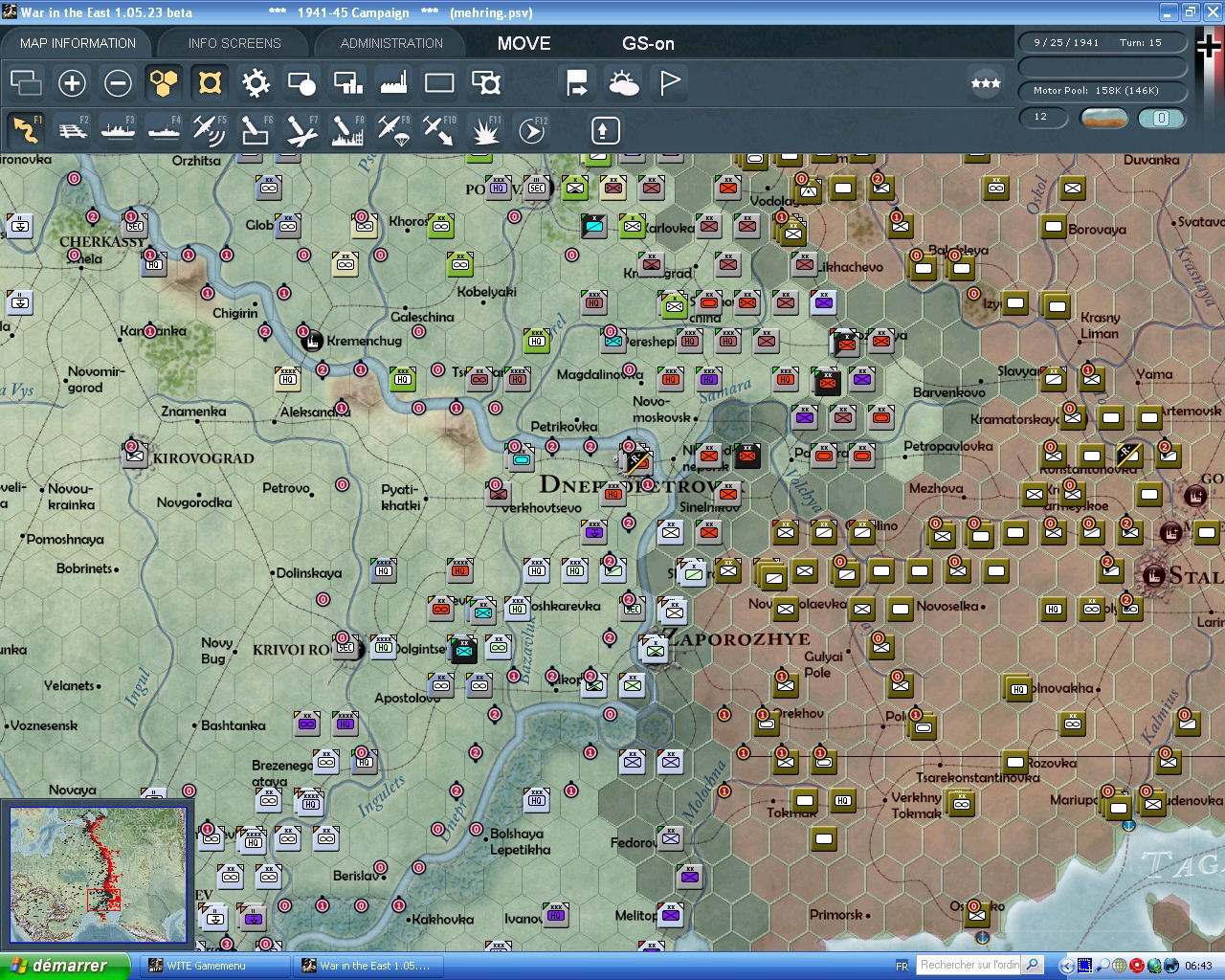The width and height of the screenshot is (1225, 980).
Task: Open the INFO SCREENS tab
Action: click(234, 43)
